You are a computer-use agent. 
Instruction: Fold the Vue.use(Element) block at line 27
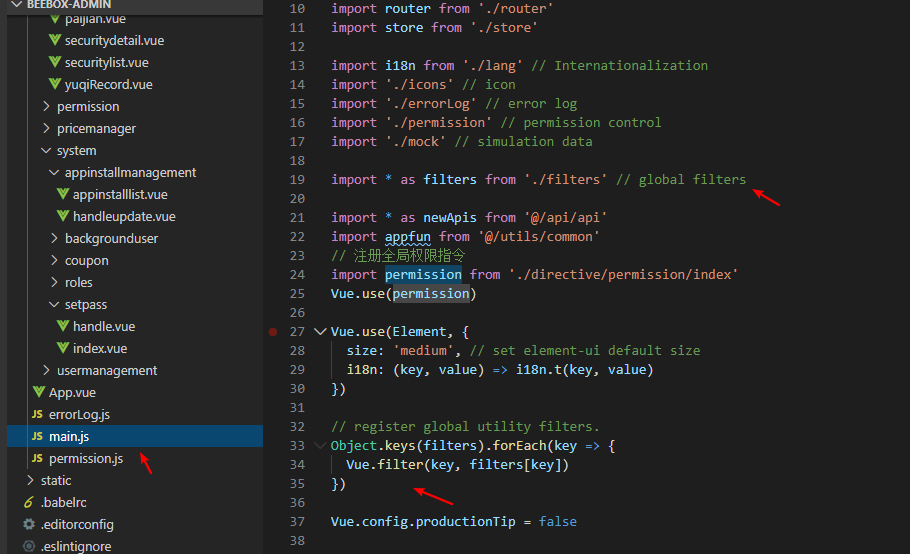(320, 332)
